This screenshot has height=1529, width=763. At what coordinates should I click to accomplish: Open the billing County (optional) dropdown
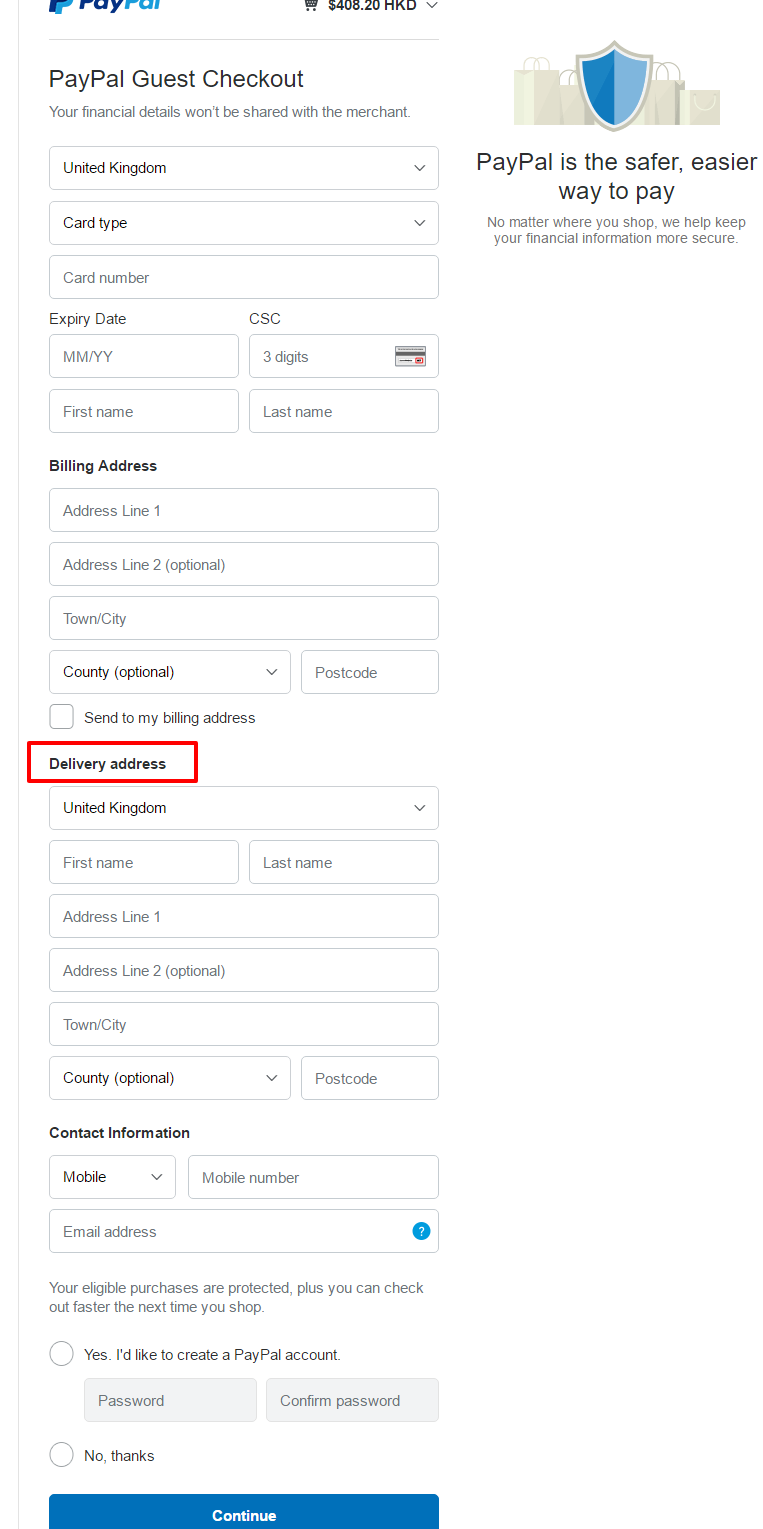click(x=170, y=672)
